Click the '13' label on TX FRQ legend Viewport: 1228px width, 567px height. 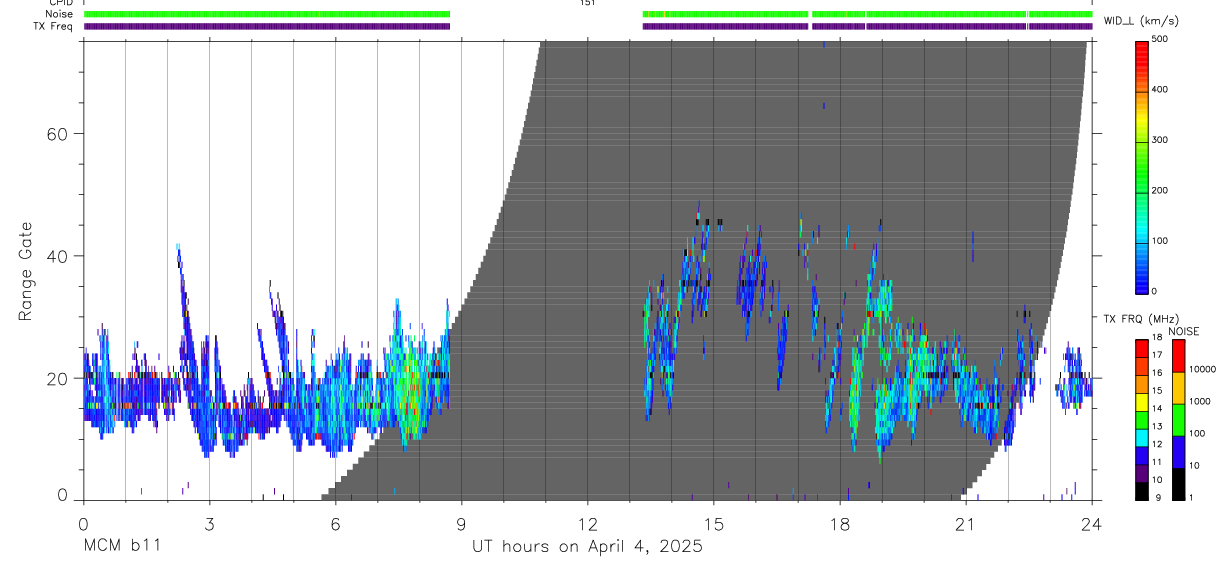(1157, 426)
